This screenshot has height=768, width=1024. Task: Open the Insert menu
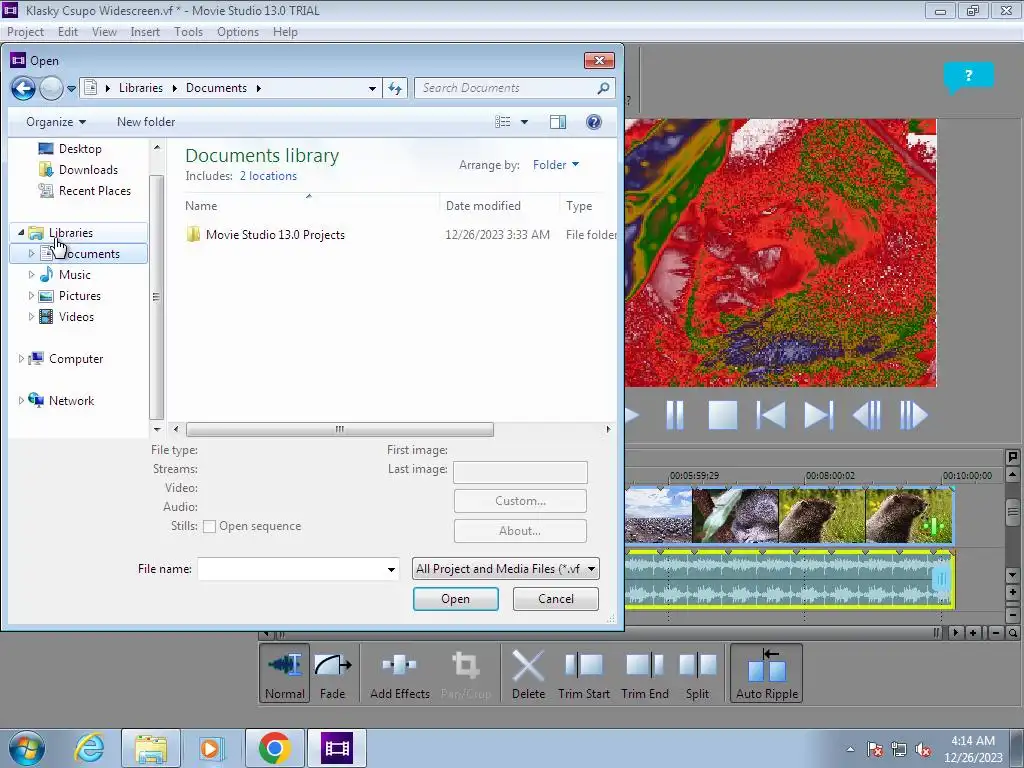coord(145,32)
